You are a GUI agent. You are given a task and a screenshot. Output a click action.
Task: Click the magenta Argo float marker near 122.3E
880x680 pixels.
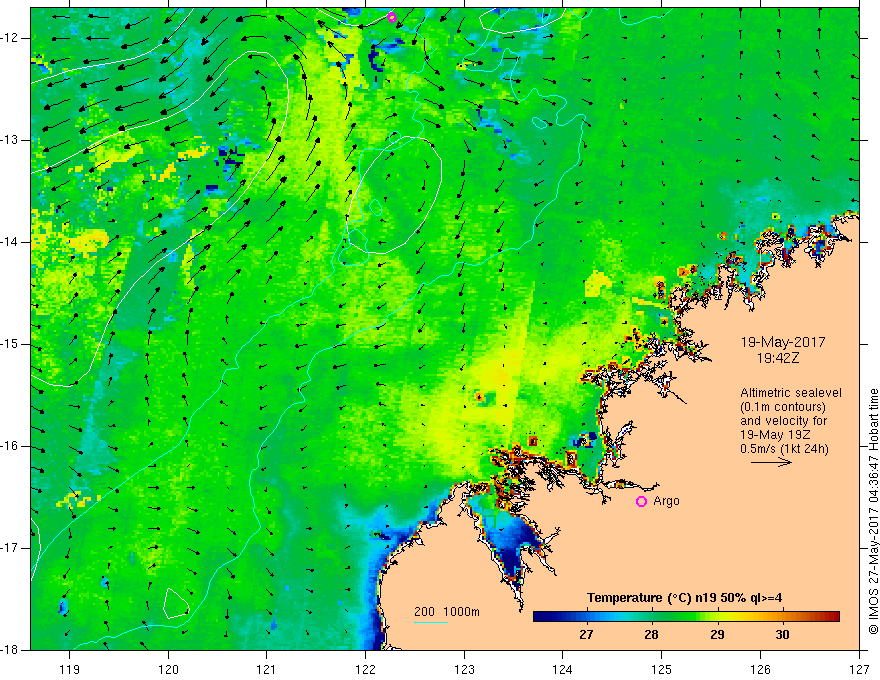point(392,17)
